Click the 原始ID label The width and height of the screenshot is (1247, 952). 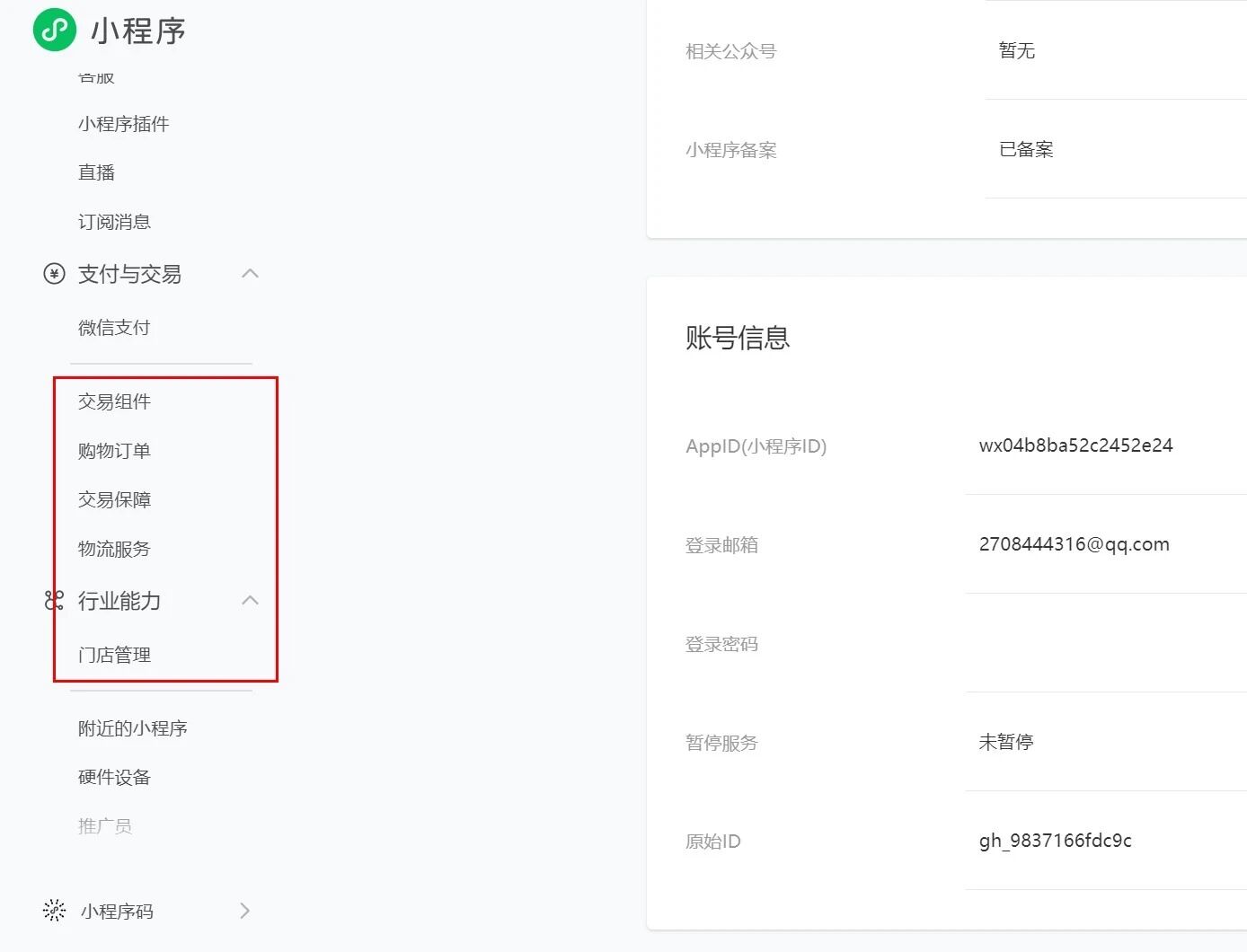click(x=712, y=842)
